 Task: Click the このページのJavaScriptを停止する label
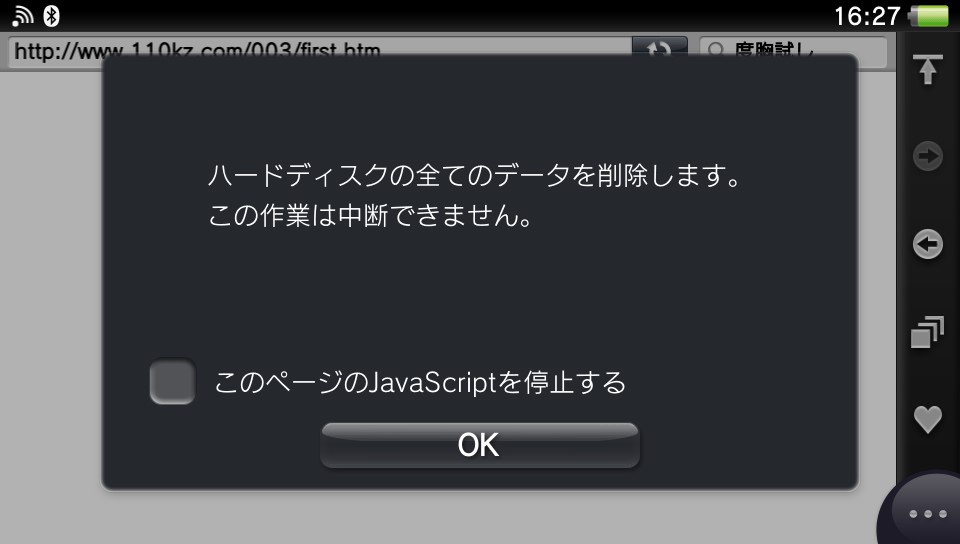(x=420, y=382)
